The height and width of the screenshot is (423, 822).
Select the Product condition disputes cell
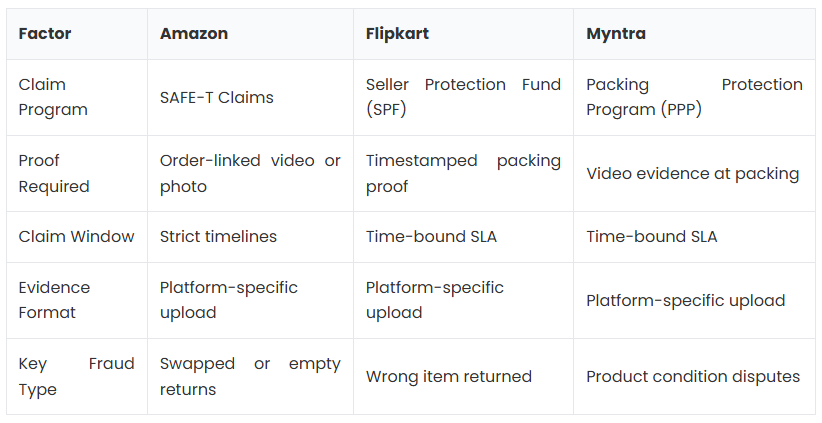click(x=694, y=376)
